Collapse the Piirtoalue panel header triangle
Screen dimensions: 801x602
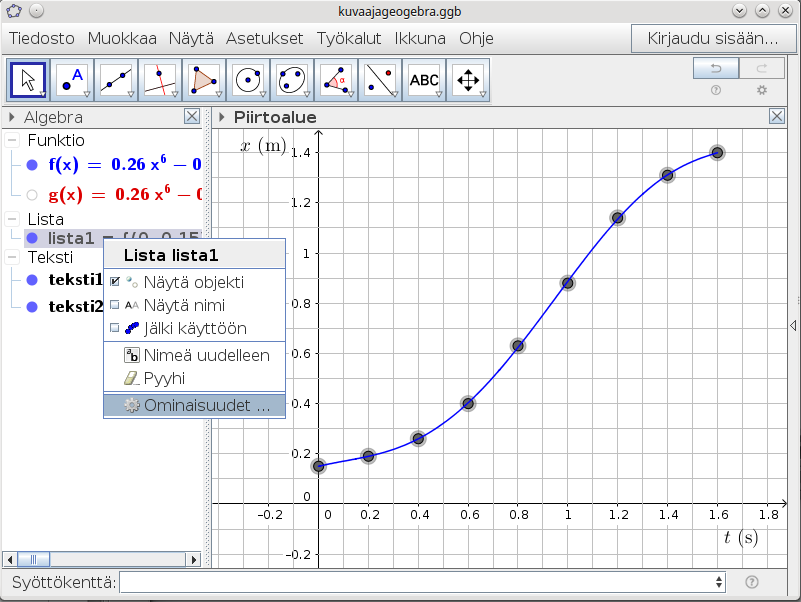(221, 117)
